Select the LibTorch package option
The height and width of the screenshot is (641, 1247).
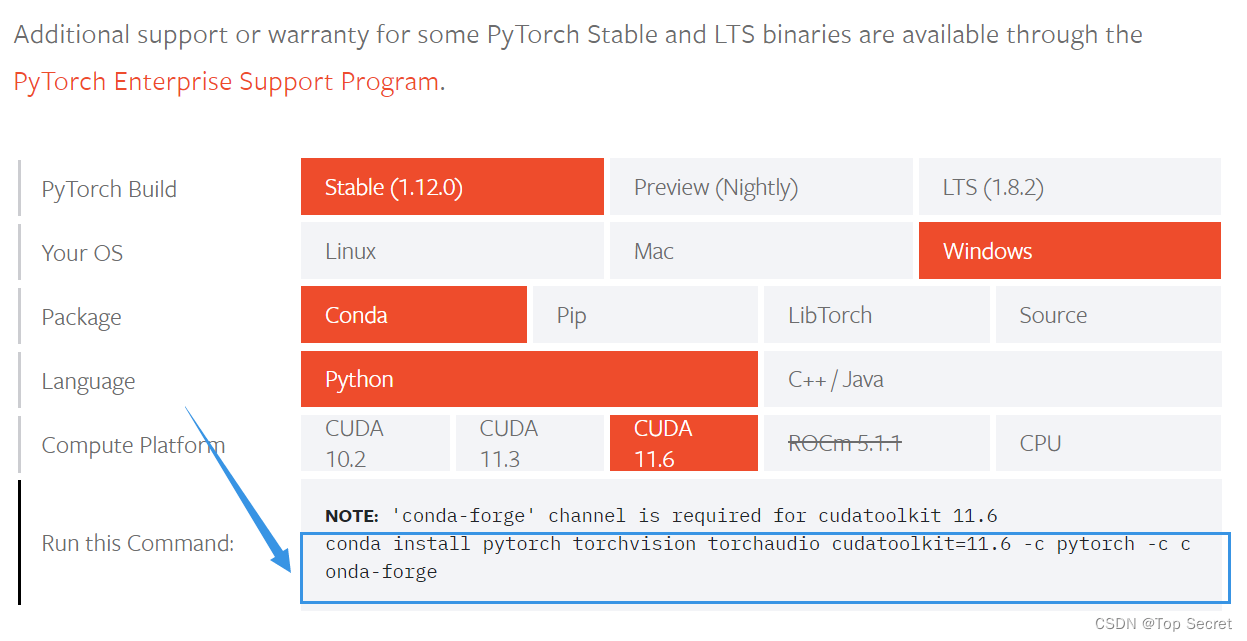[x=877, y=314]
